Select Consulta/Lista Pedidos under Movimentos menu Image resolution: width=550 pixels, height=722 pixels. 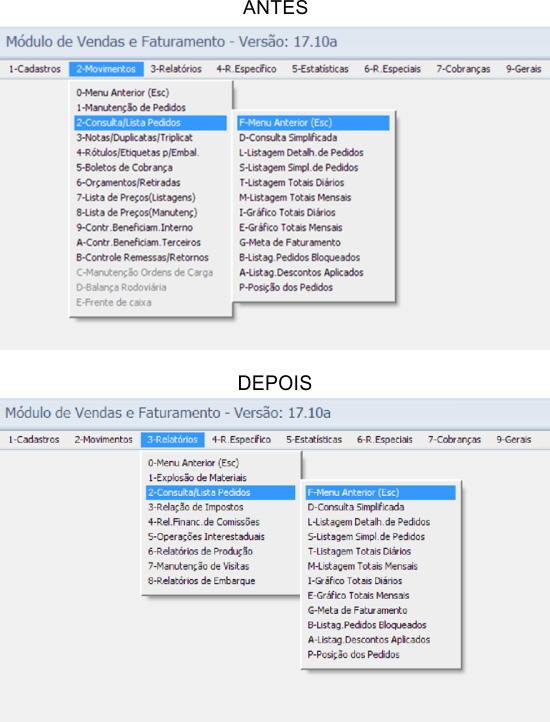(151, 123)
